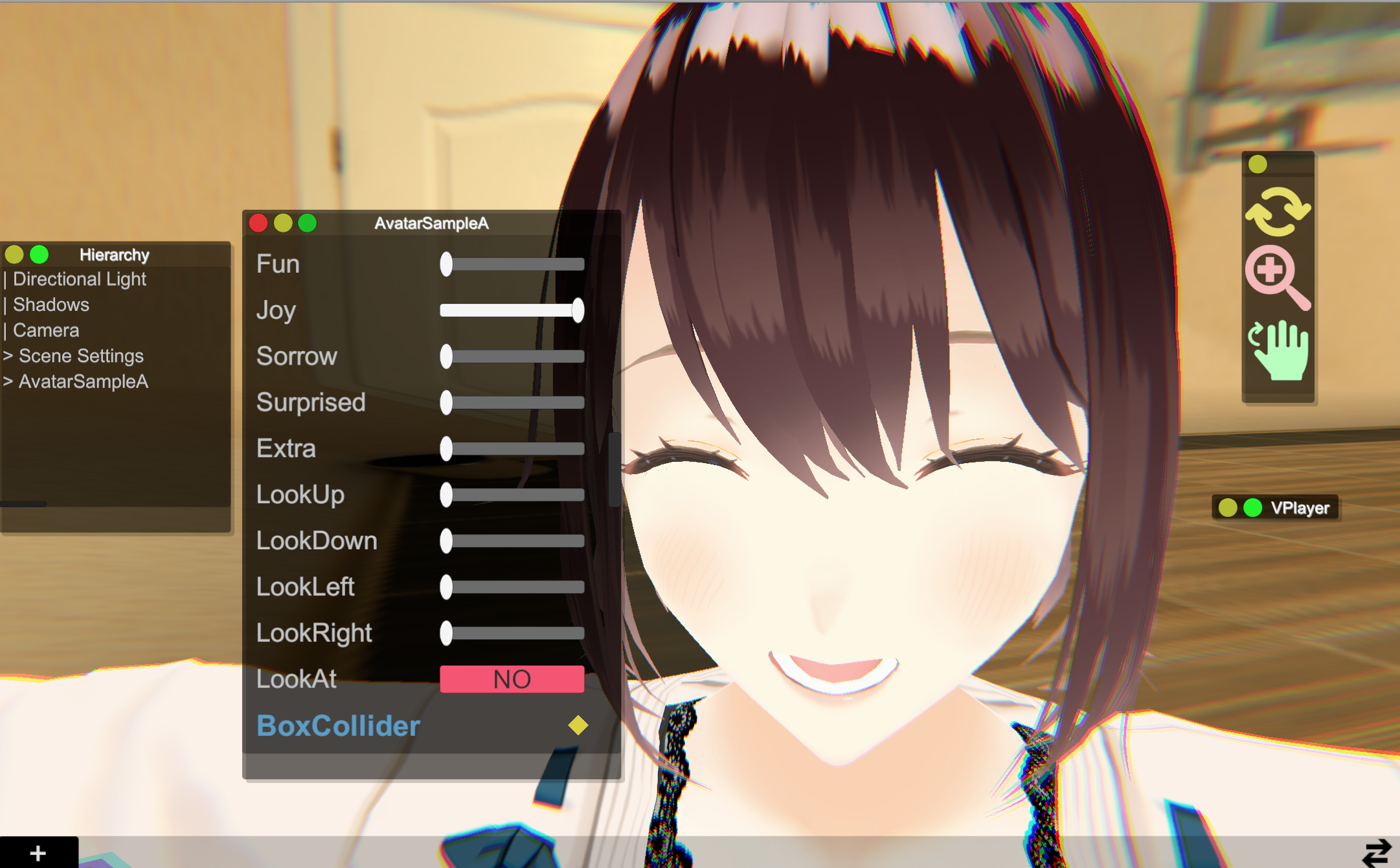This screenshot has width=1400, height=868.
Task: Select Shadows in Hierarchy
Action: click(51, 304)
